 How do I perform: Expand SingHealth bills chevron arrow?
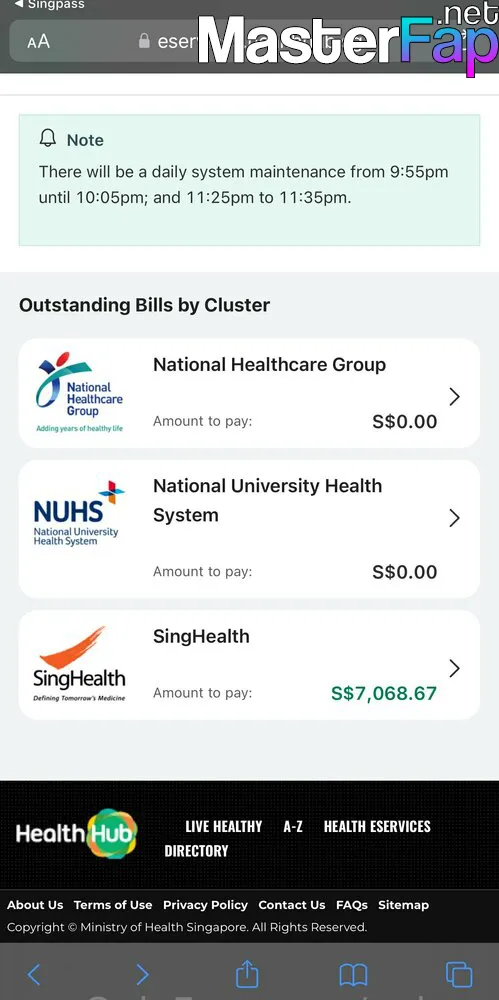454,668
